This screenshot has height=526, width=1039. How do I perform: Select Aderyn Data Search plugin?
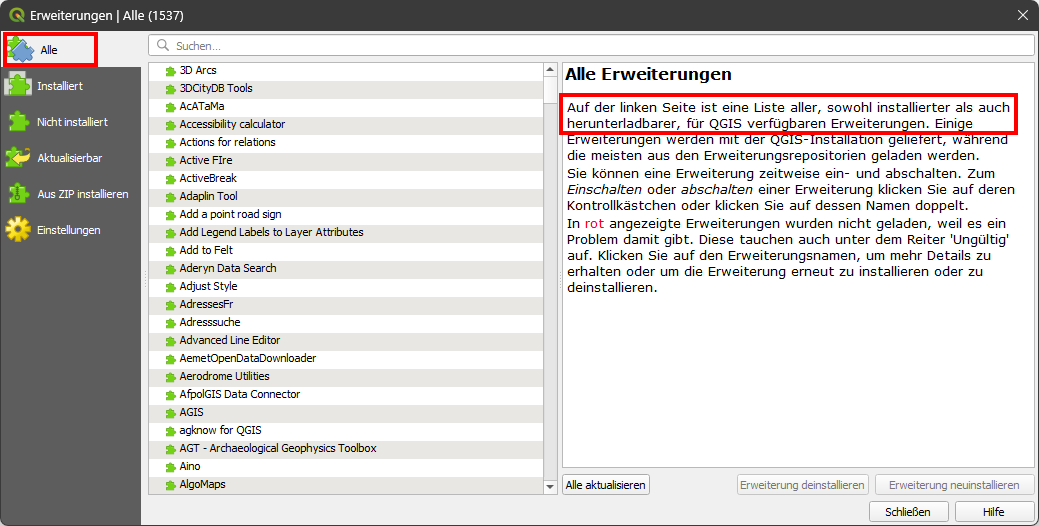(346, 268)
